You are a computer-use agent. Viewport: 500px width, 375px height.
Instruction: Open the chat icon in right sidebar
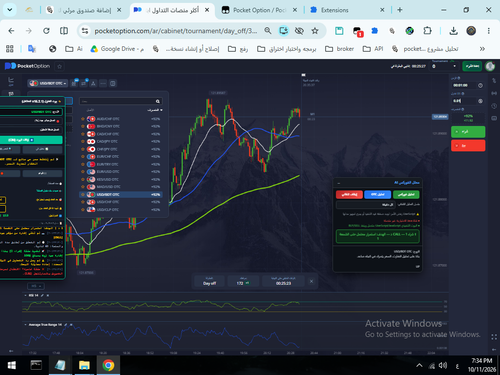click(x=494, y=118)
